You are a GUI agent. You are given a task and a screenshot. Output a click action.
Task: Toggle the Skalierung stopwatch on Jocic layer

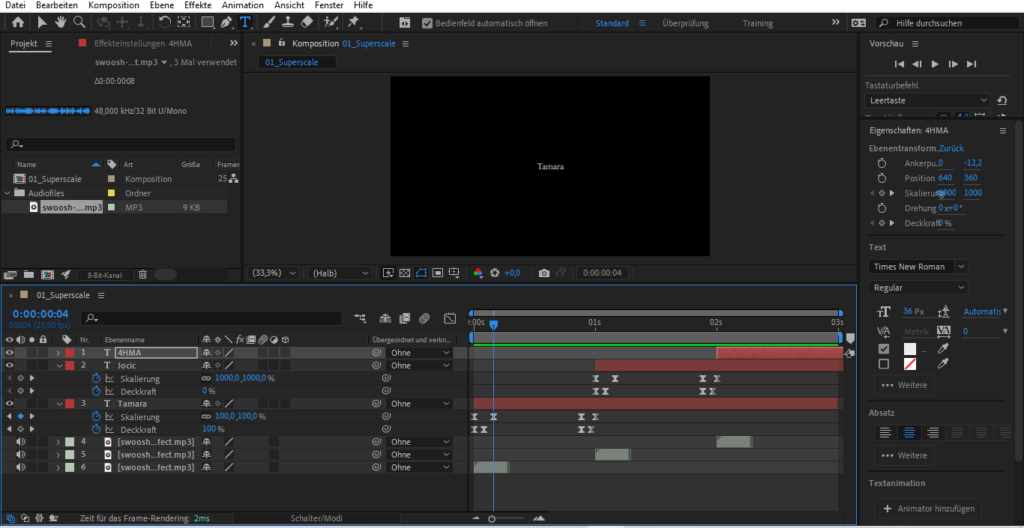(x=97, y=379)
